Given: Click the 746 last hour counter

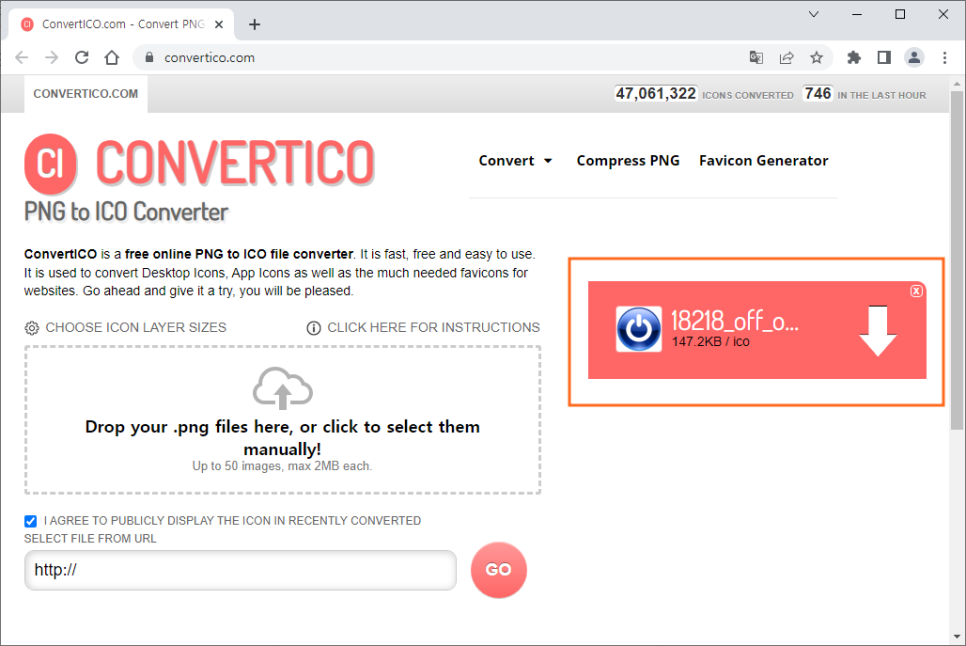Looking at the screenshot, I should click(818, 94).
